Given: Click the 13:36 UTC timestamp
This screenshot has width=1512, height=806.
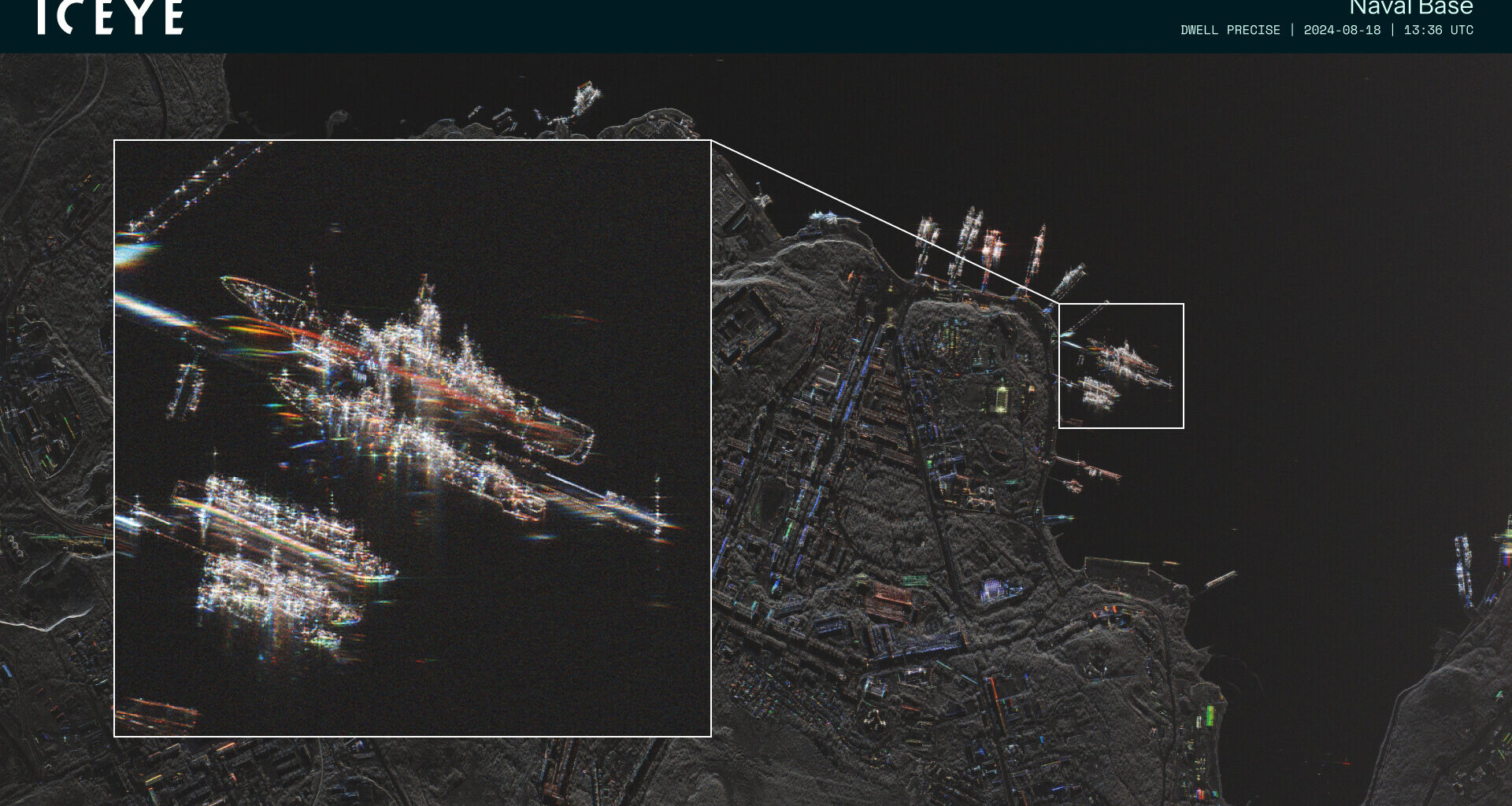Looking at the screenshot, I should 1438,30.
